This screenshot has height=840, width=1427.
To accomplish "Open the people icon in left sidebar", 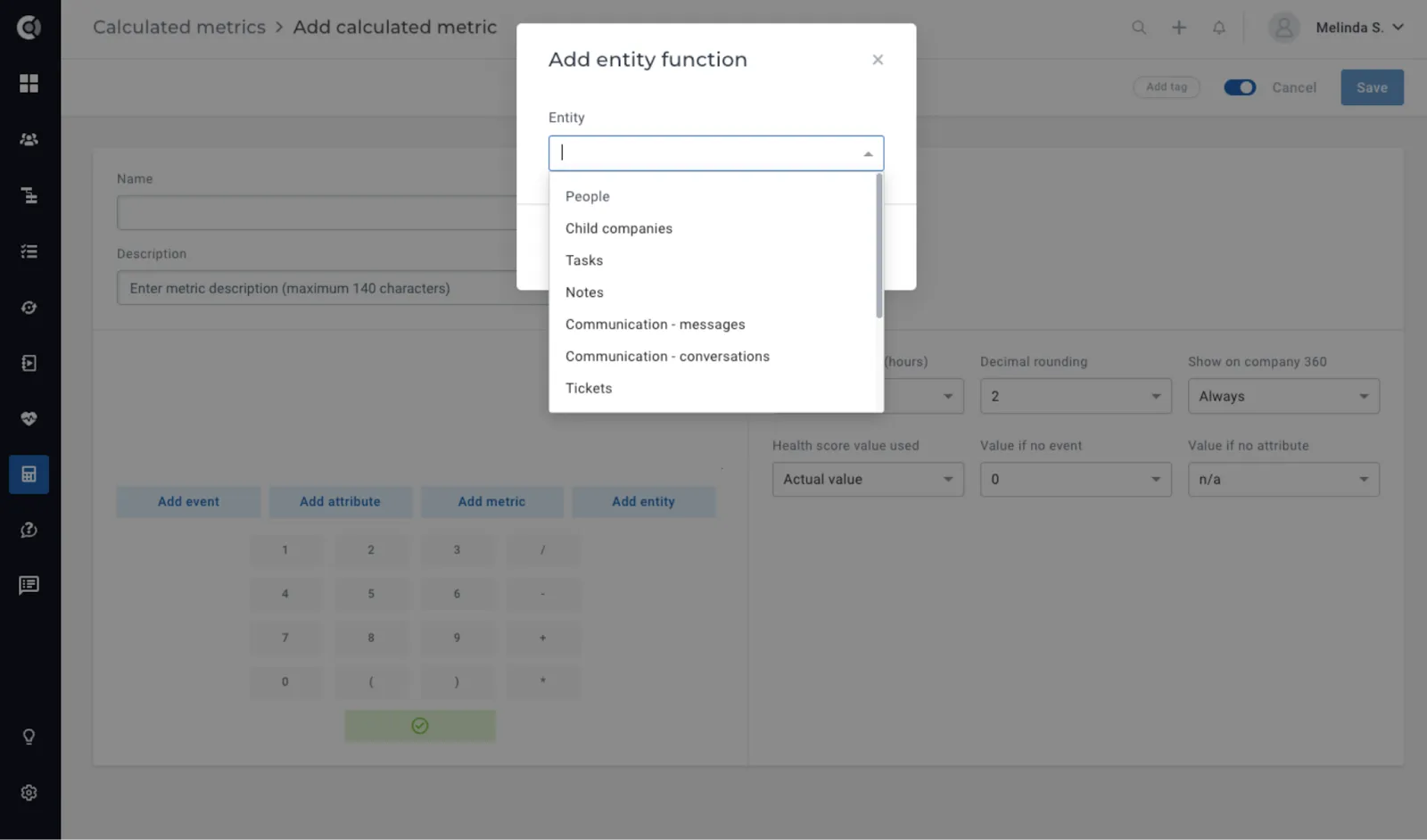I will coord(29,139).
